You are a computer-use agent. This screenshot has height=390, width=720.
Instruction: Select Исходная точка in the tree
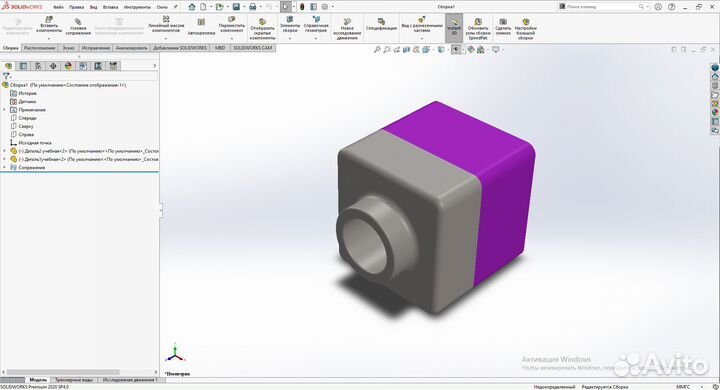(35, 143)
